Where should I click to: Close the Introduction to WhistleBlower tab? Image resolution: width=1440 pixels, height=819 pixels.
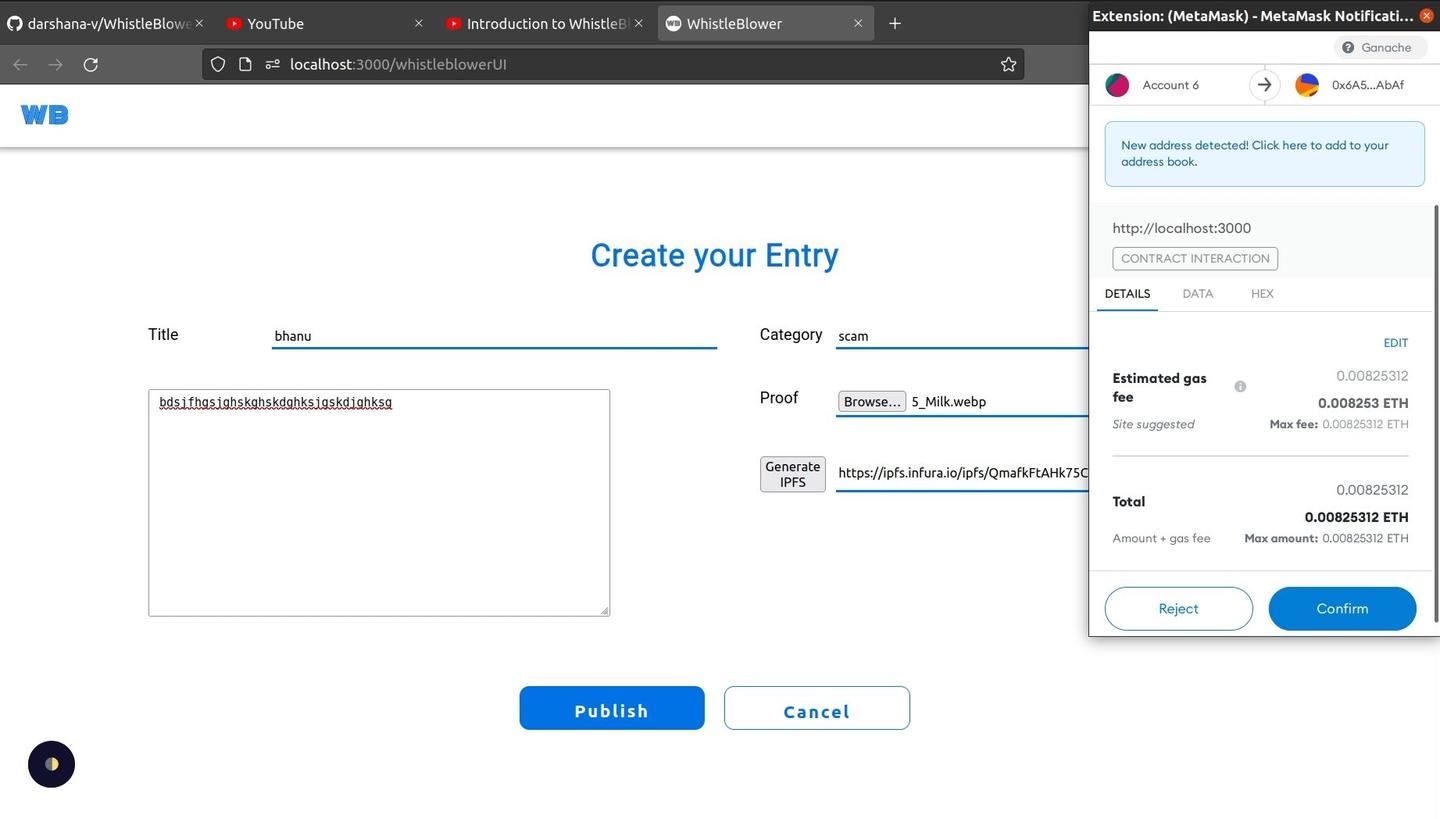point(638,23)
